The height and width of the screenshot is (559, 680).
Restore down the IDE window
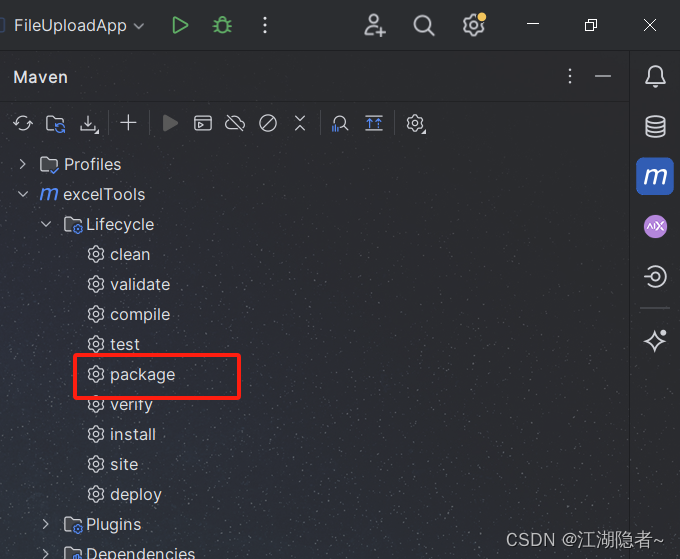click(591, 25)
